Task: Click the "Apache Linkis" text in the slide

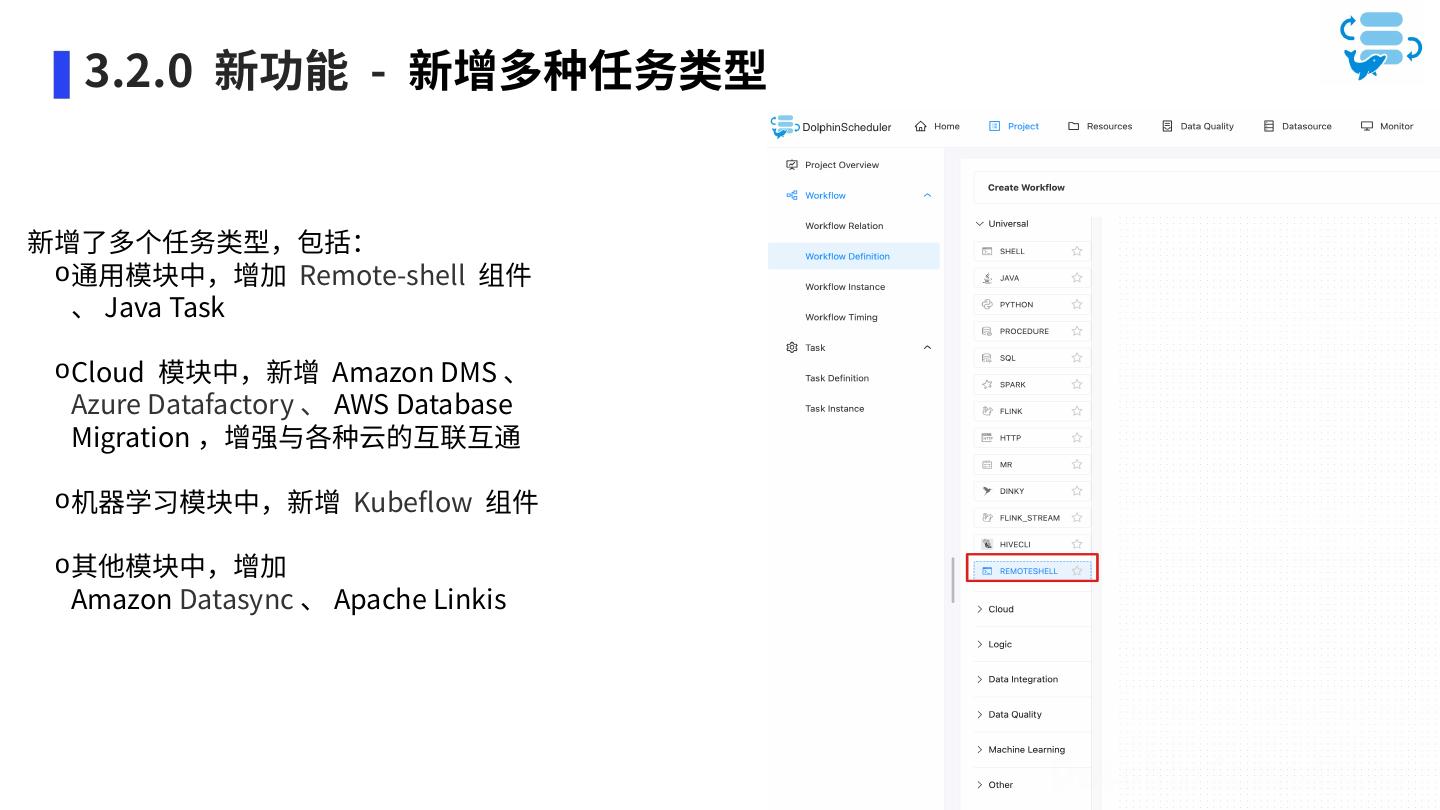Action: [x=420, y=599]
